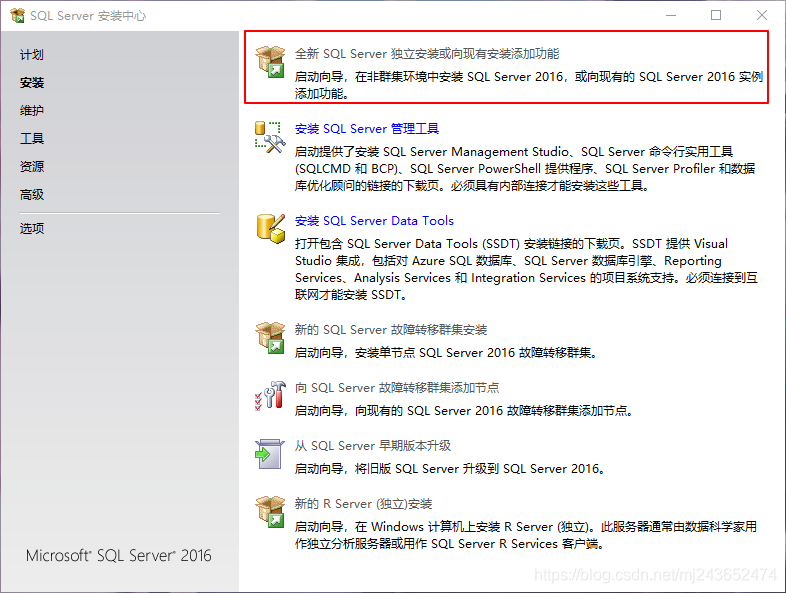
Task: Click the description 向现有的 SQL Server 2016 故障转移群集添加节点
Action: click(464, 411)
